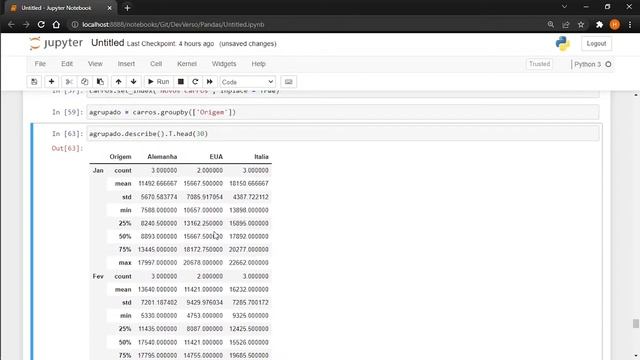Image resolution: width=640 pixels, height=360 pixels.
Task: Open the cell type dropdown showing Code
Action: coord(248,82)
